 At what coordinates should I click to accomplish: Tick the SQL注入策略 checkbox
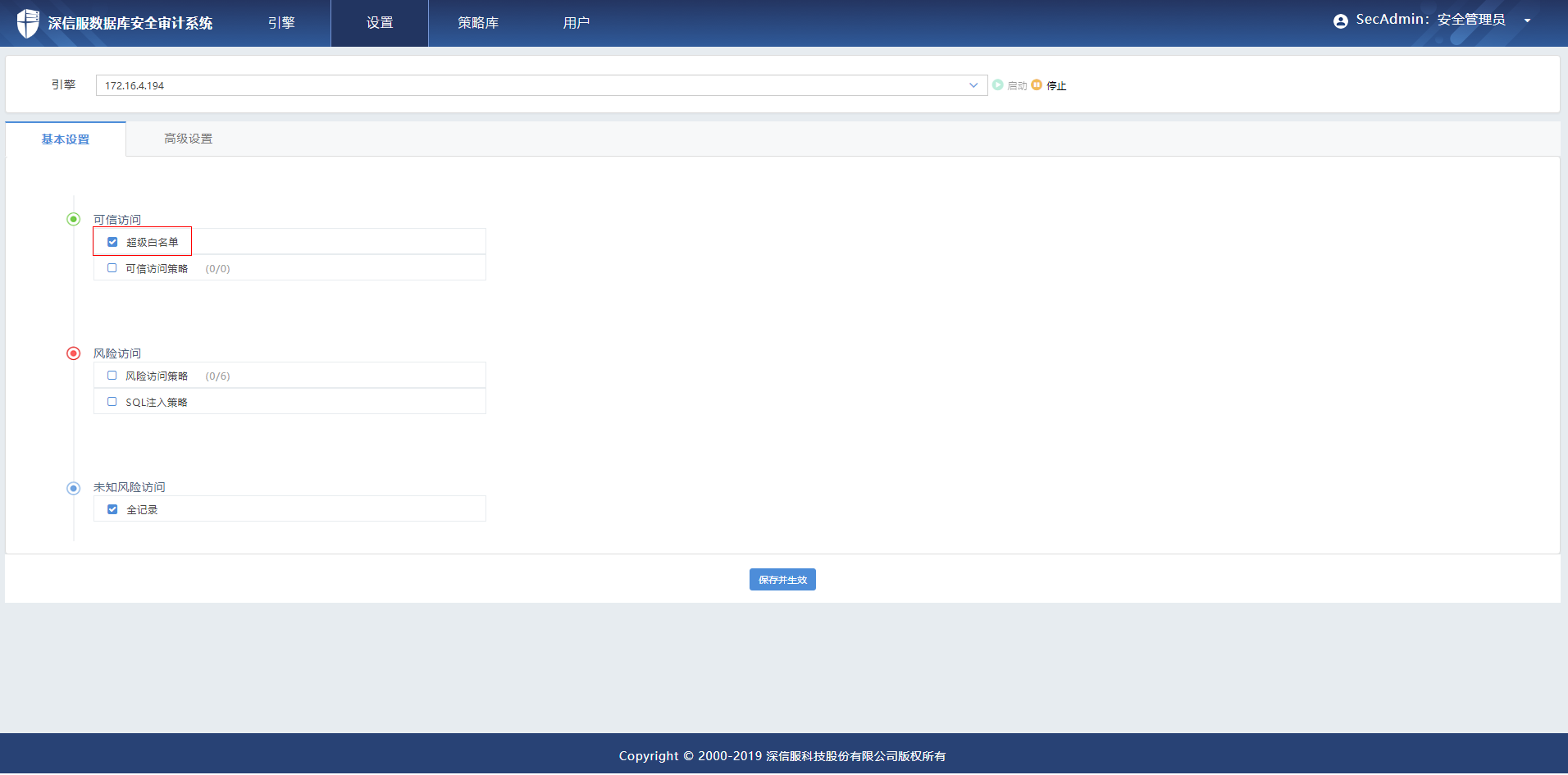point(112,402)
